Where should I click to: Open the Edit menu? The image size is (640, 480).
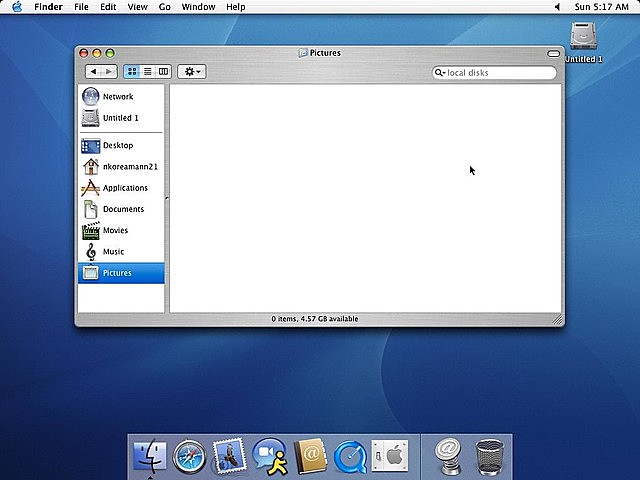pyautogui.click(x=108, y=7)
